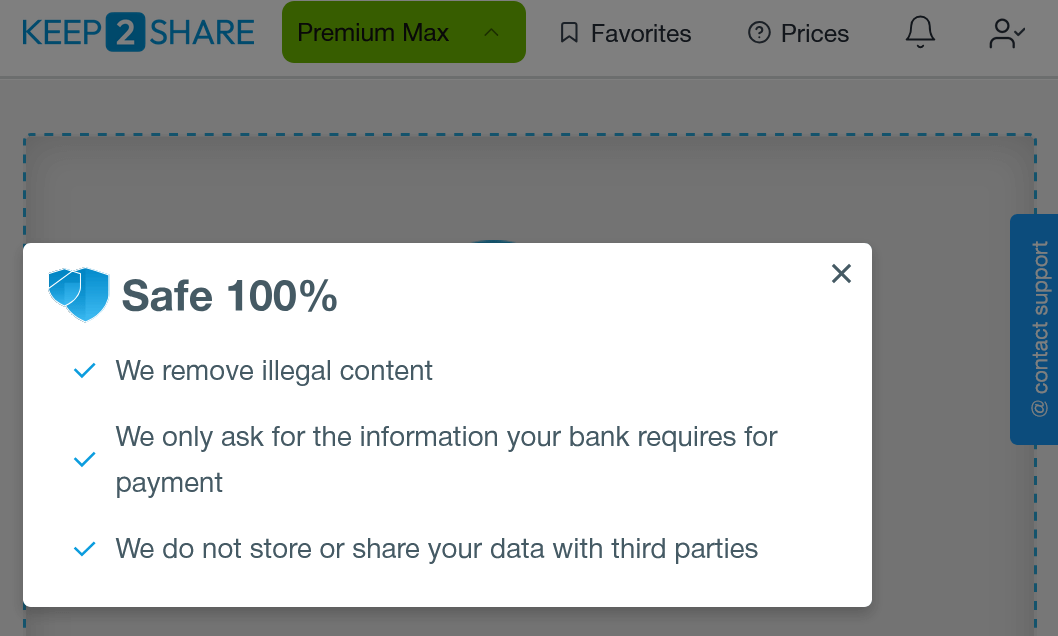Go to the Prices page

click(798, 32)
